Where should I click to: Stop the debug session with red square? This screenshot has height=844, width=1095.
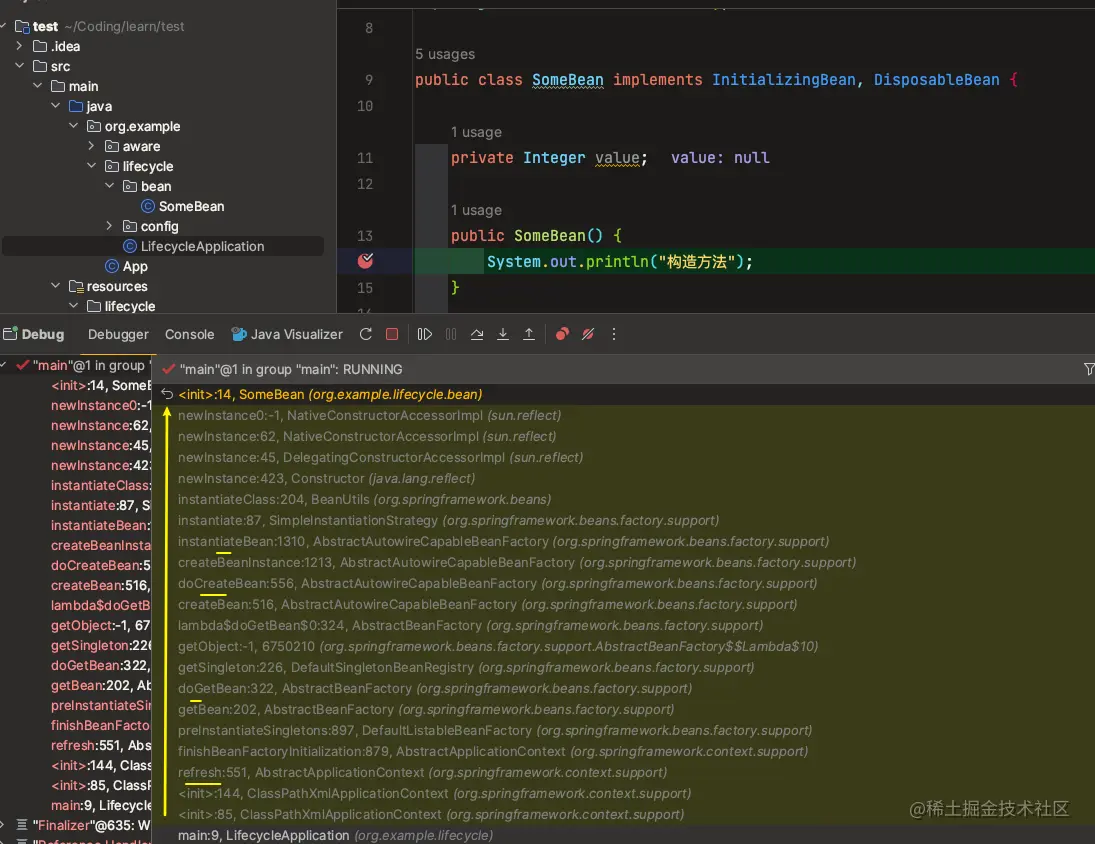(392, 334)
